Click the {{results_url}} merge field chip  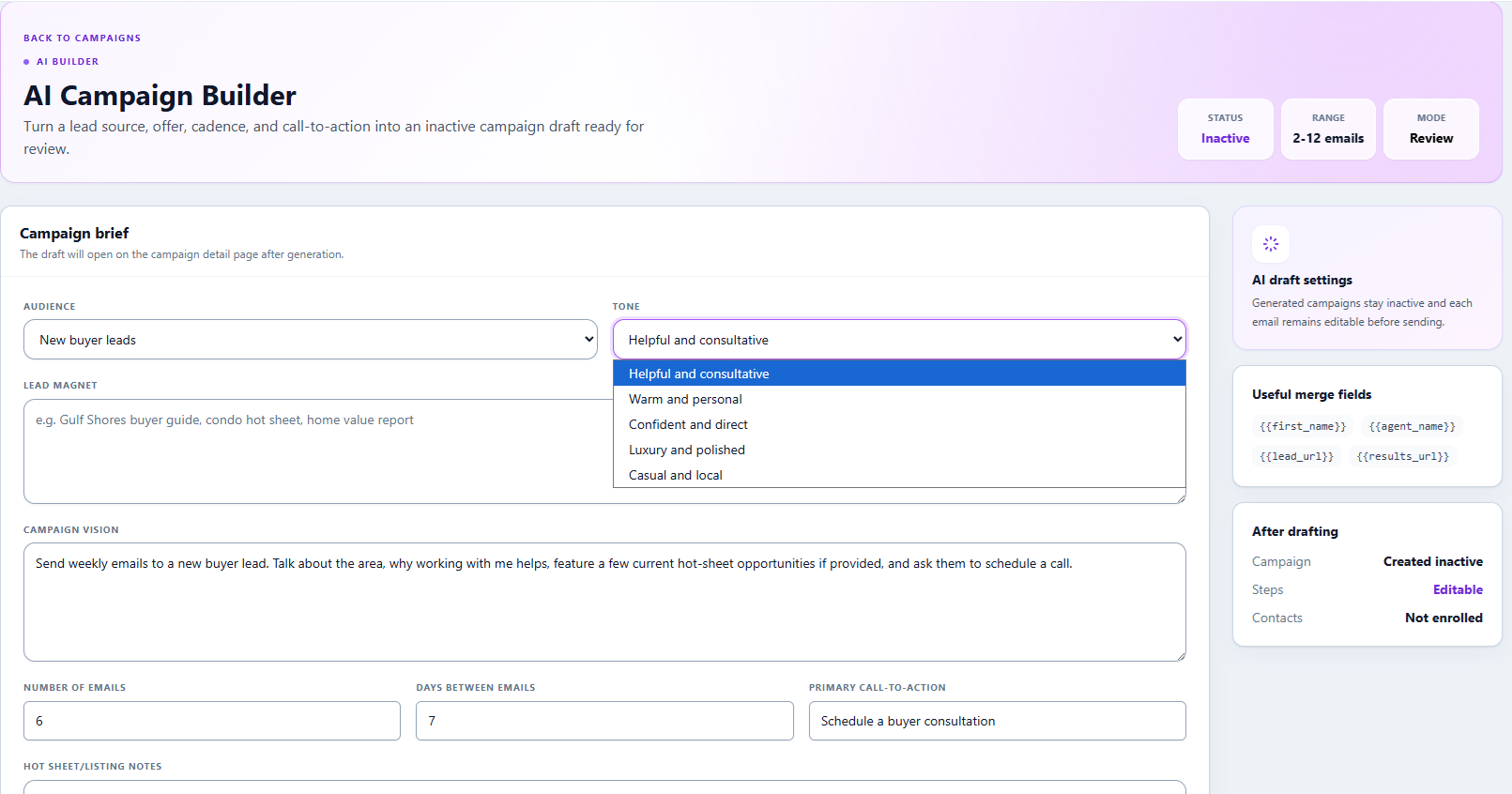pyautogui.click(x=1402, y=456)
